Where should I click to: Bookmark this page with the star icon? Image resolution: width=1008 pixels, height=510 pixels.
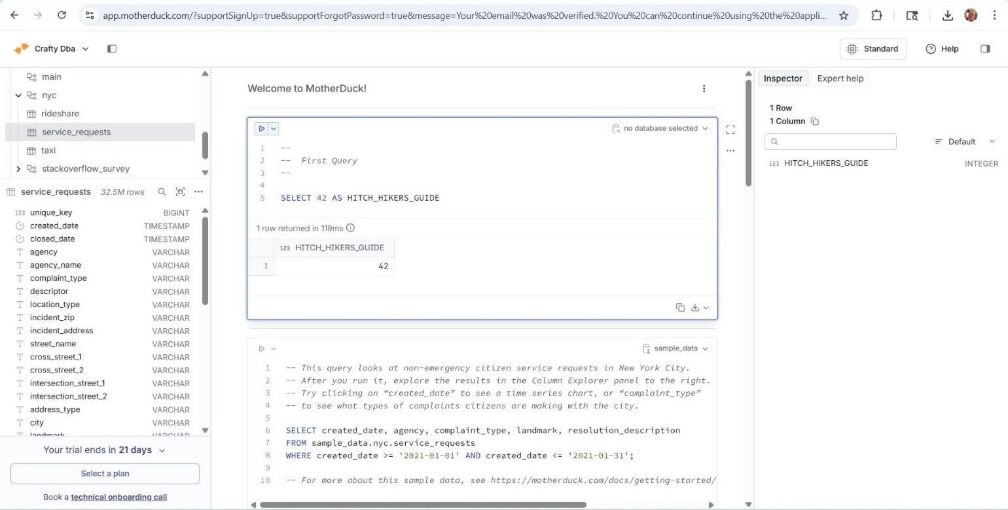pyautogui.click(x=843, y=15)
